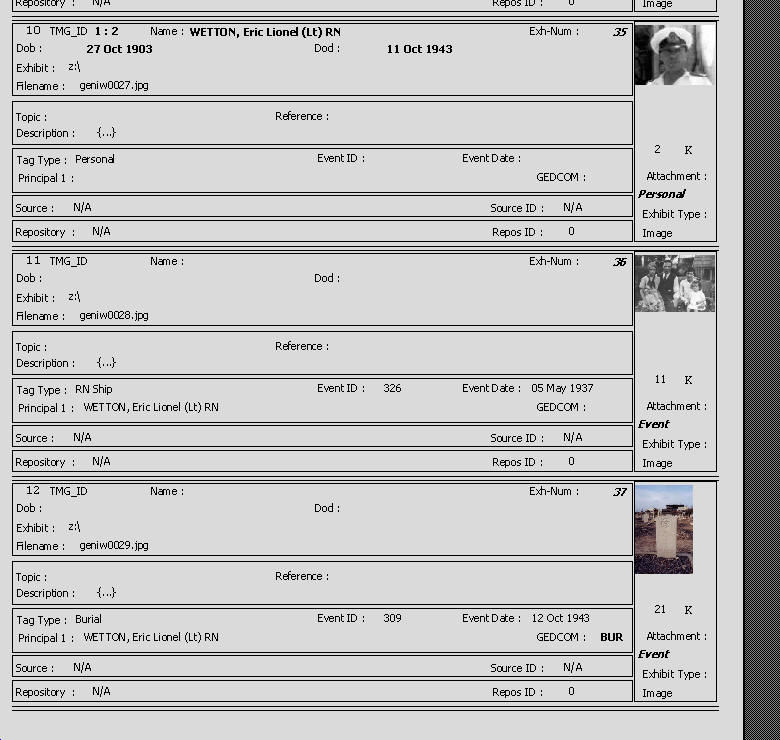Click filename geniw0028.jpg
The width and height of the screenshot is (780, 740).
coord(114,315)
